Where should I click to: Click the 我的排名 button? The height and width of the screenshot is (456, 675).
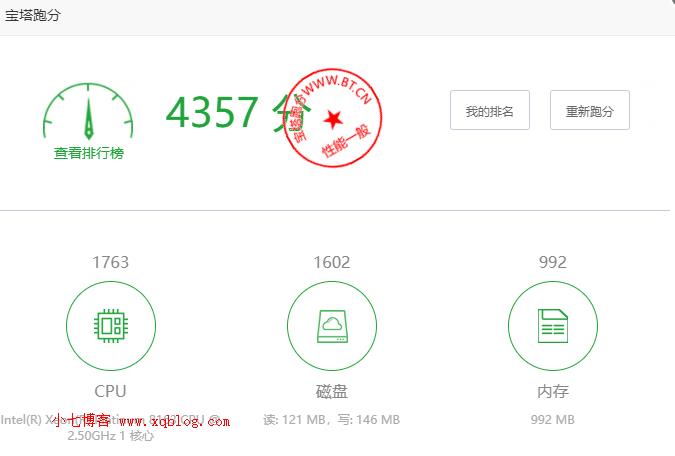tap(490, 110)
